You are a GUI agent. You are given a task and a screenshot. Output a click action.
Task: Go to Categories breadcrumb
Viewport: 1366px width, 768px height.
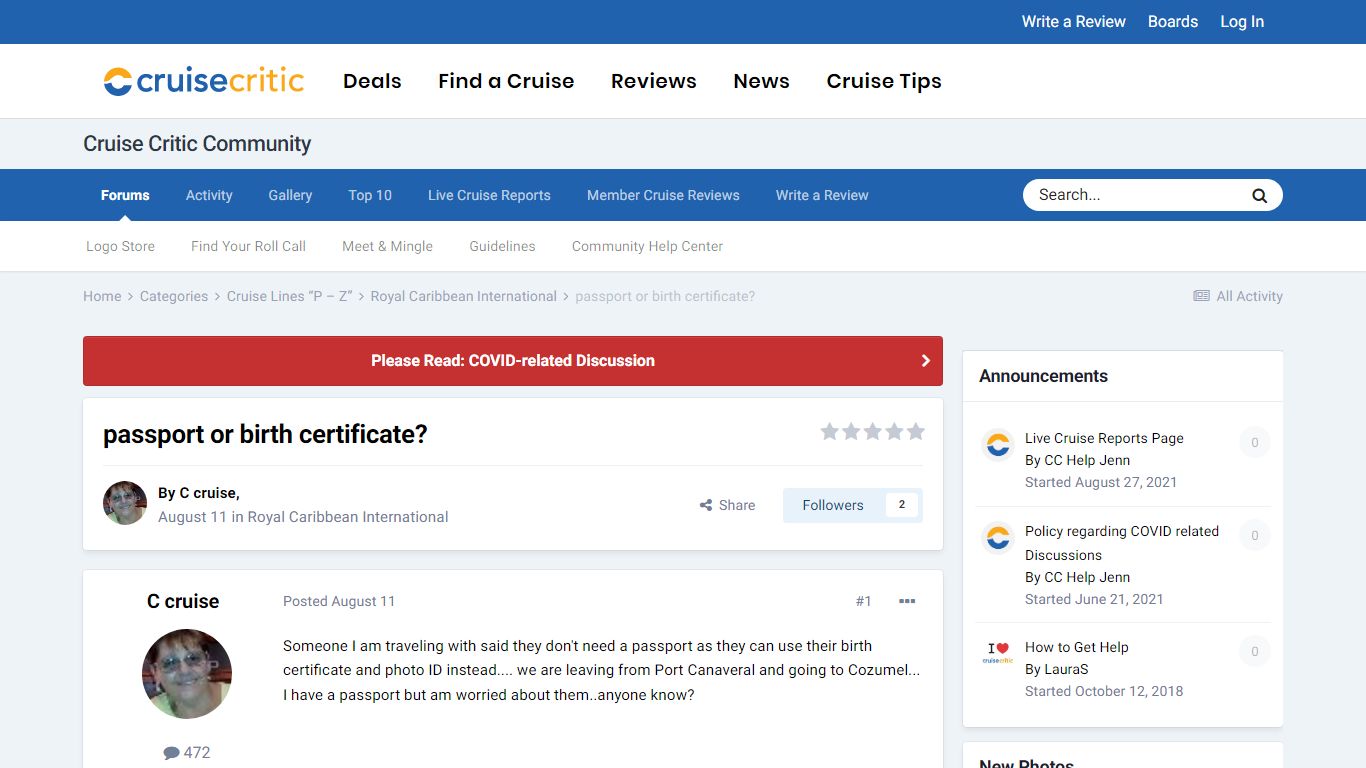point(174,296)
